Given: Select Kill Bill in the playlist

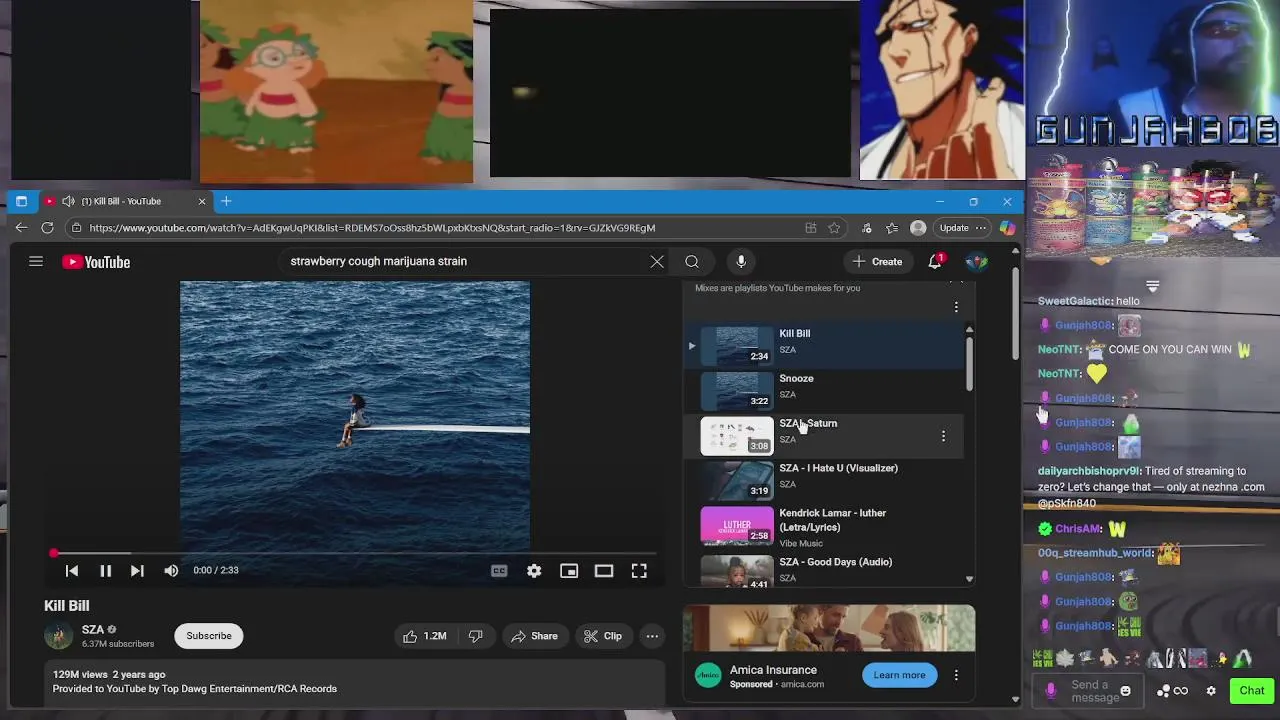Looking at the screenshot, I should (x=824, y=346).
